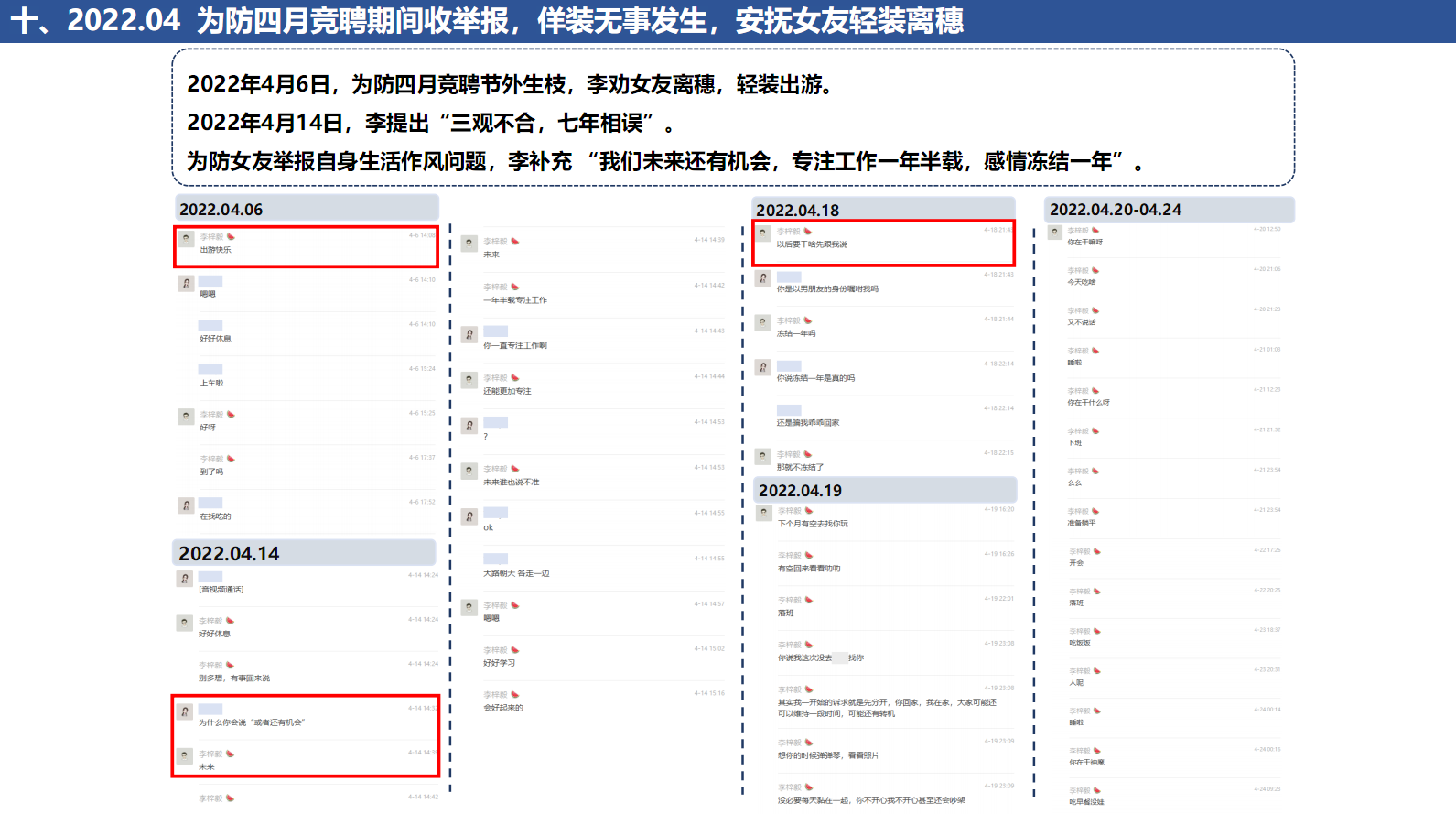1456x814 pixels.
Task: Click the slide title starting '十、2022.04'
Action: [487, 20]
